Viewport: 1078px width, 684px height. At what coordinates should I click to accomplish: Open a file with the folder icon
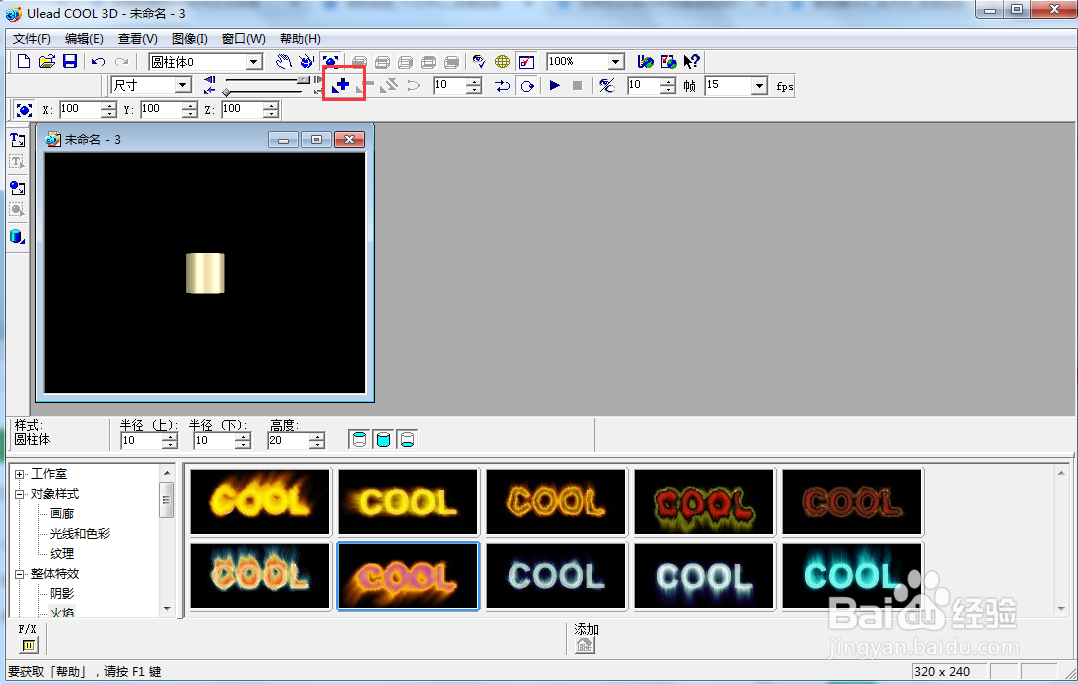coord(46,62)
